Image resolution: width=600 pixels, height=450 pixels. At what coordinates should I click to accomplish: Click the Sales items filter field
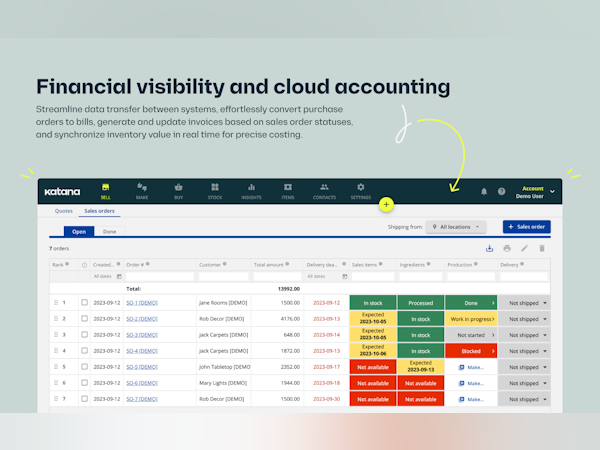tap(373, 276)
